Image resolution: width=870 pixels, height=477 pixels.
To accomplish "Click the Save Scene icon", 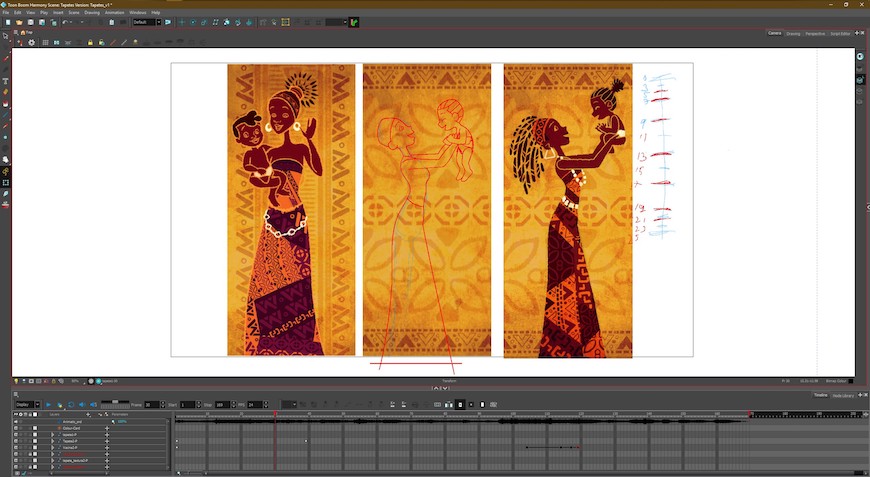I will pos(31,22).
